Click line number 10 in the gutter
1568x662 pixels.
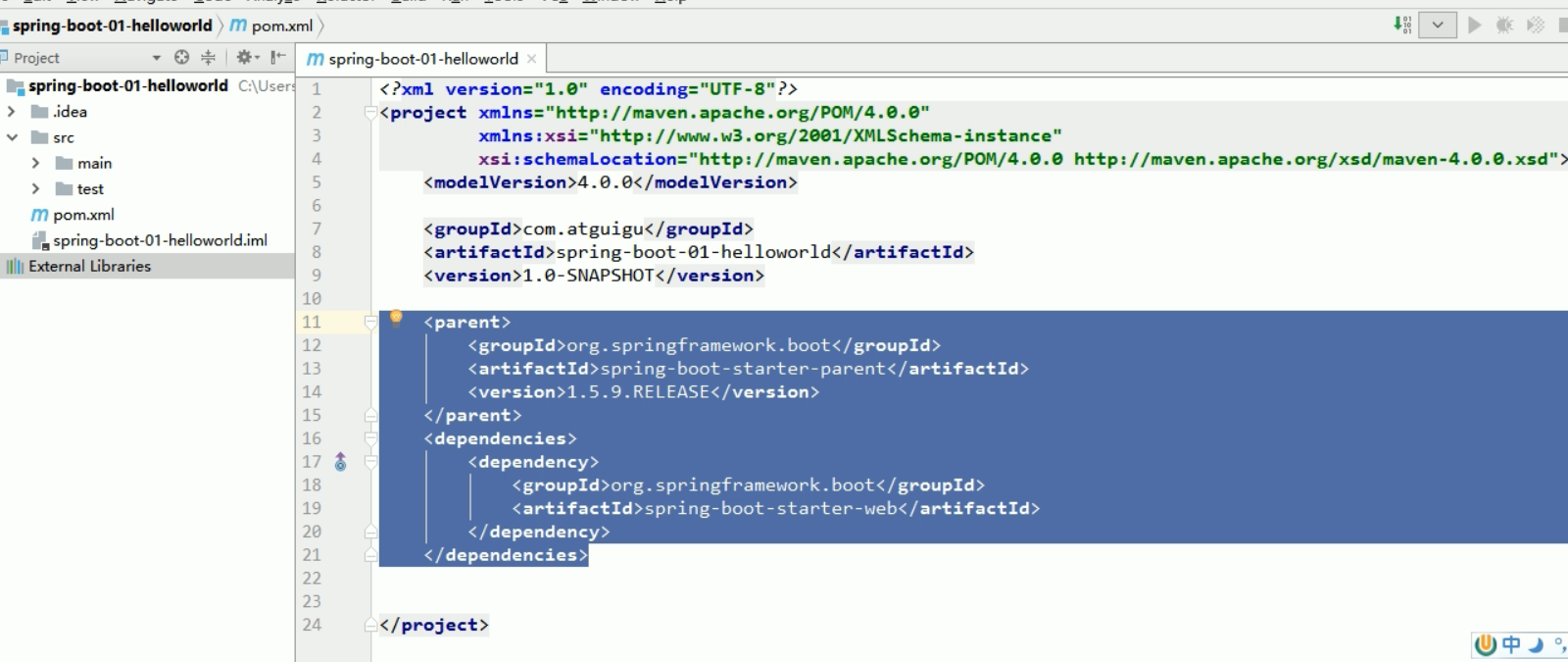[312, 298]
